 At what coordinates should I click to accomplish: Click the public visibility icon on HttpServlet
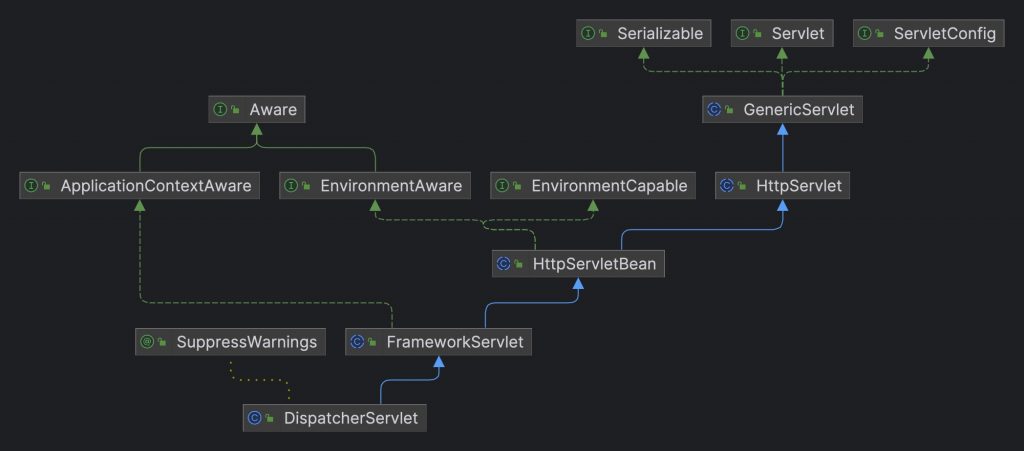pos(745,186)
